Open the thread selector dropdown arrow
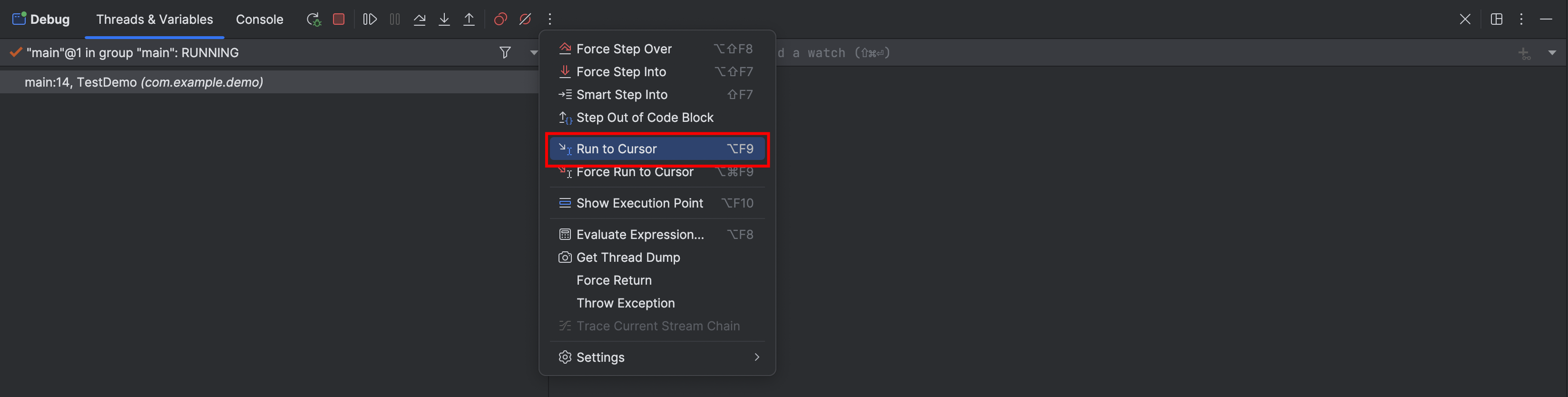The height and width of the screenshot is (397, 1568). click(533, 53)
